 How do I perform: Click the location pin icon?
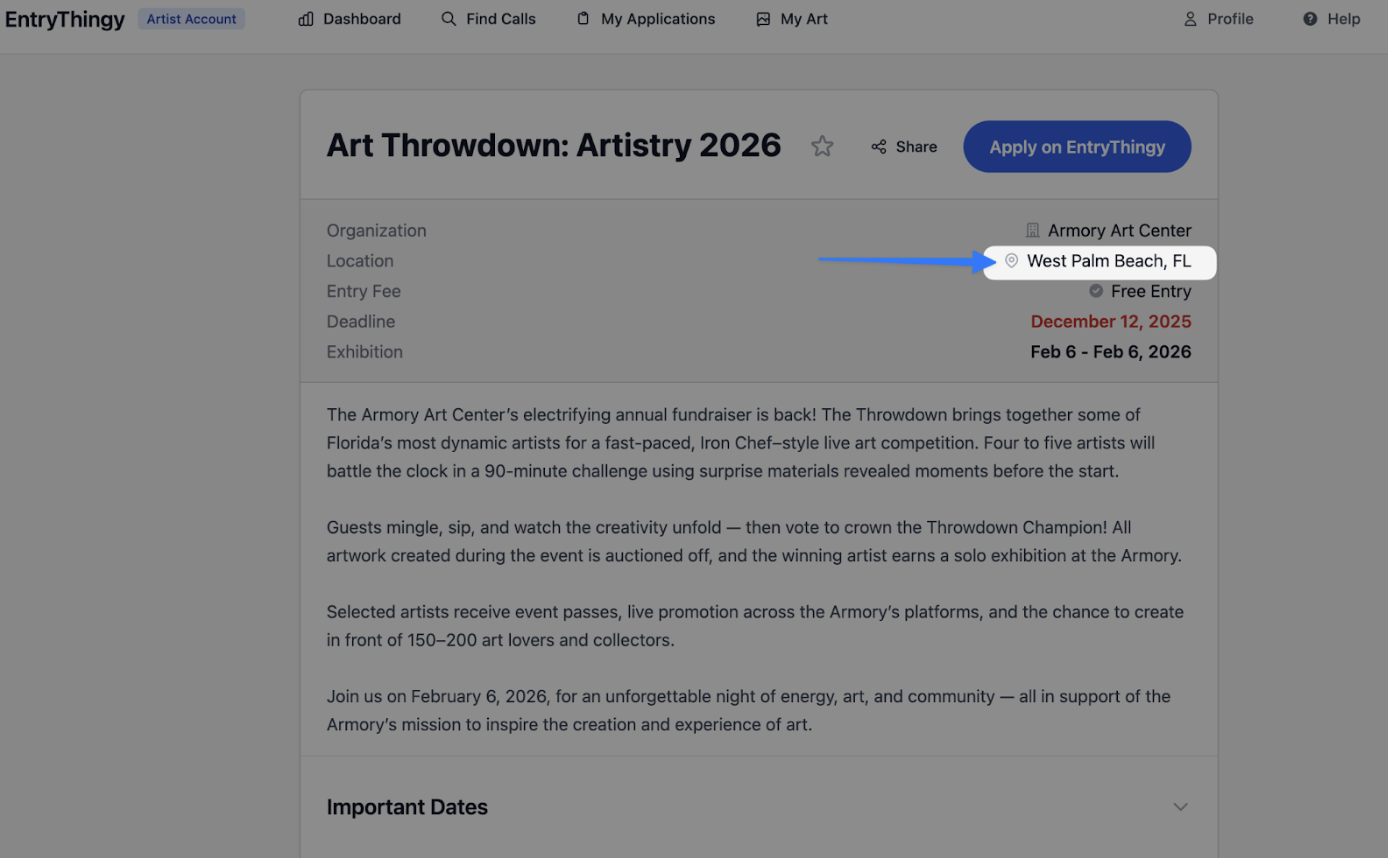(1011, 261)
